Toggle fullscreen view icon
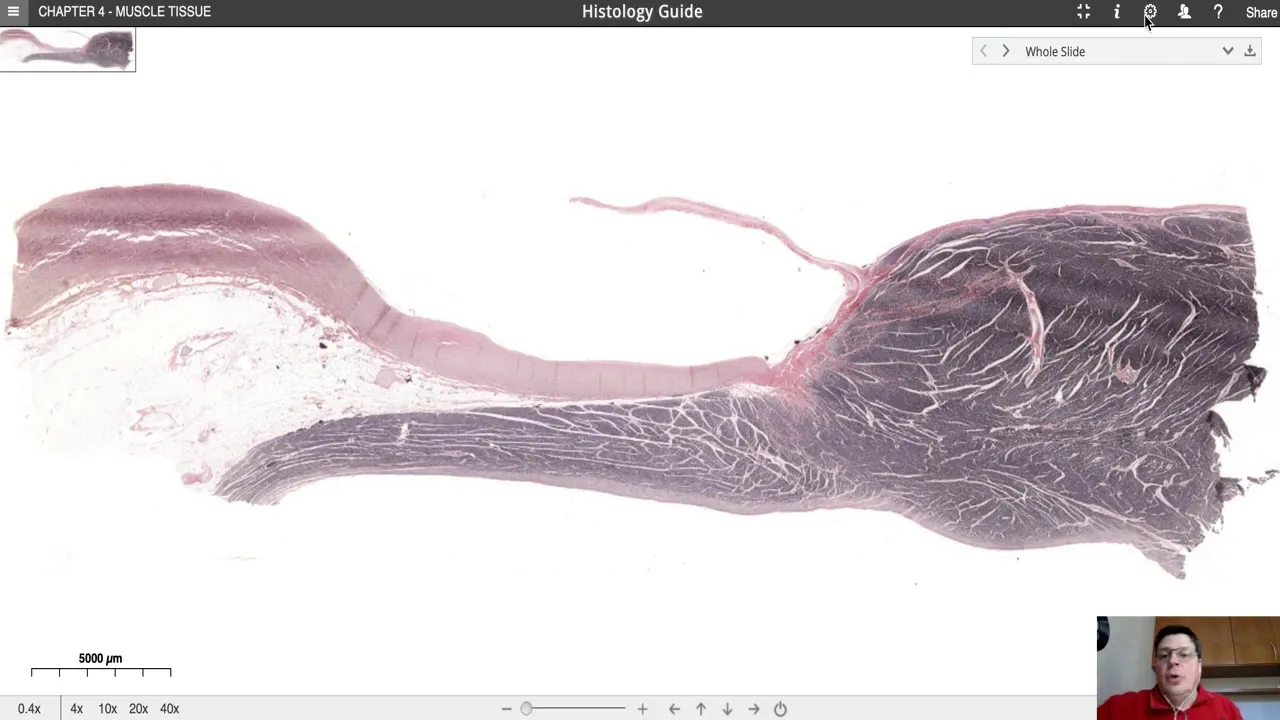Viewport: 1280px width, 720px height. click(x=1083, y=12)
